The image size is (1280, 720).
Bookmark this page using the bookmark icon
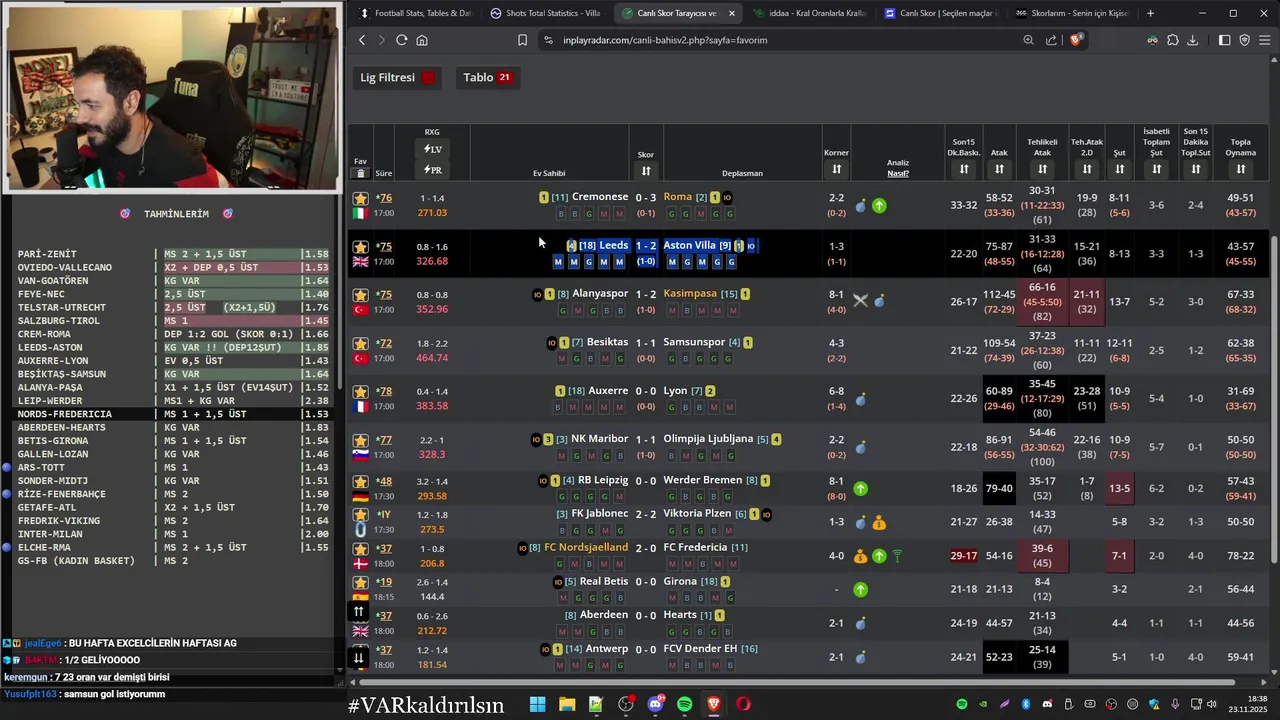pos(522,40)
